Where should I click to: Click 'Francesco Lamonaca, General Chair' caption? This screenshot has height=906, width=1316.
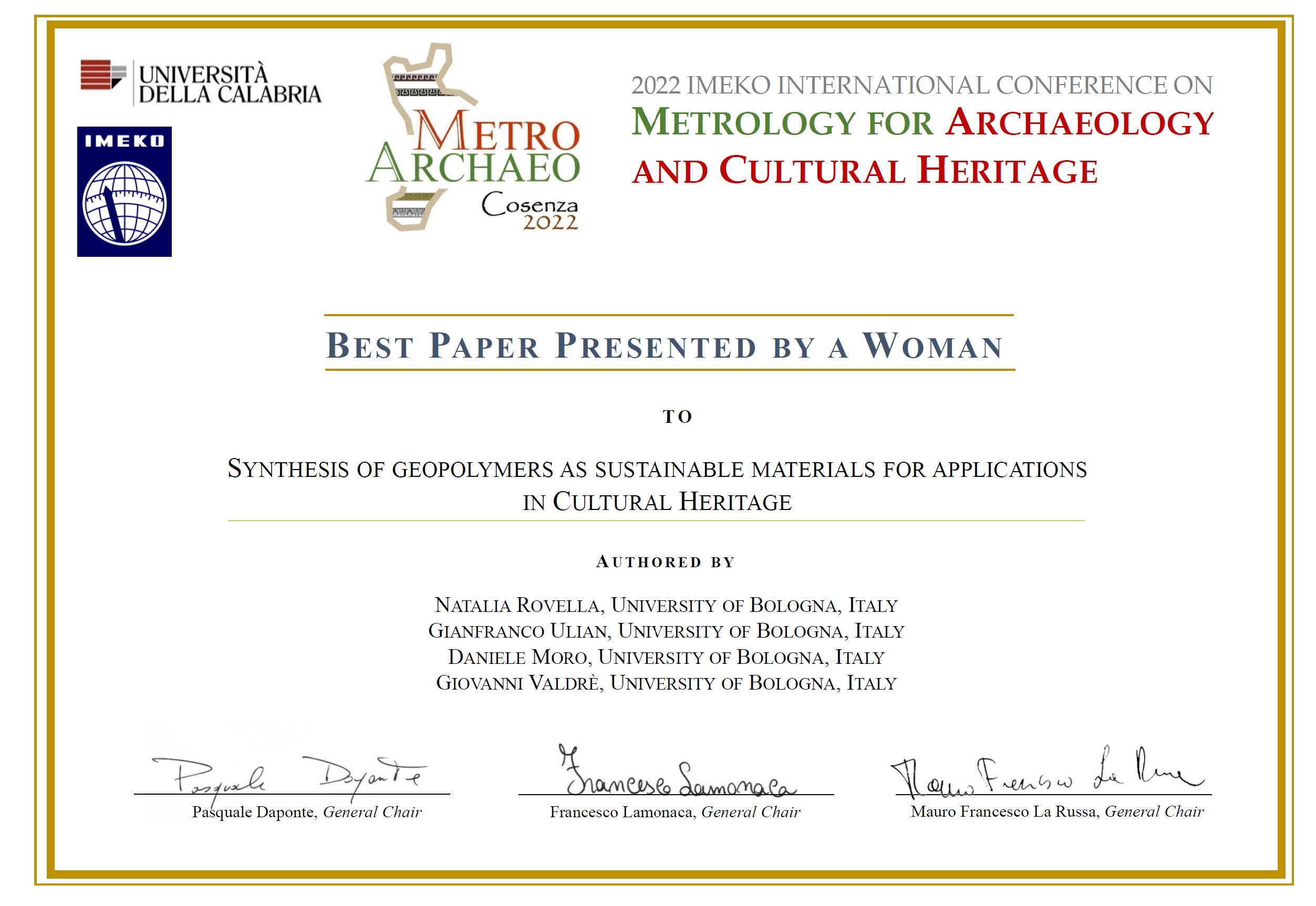pyautogui.click(x=675, y=813)
